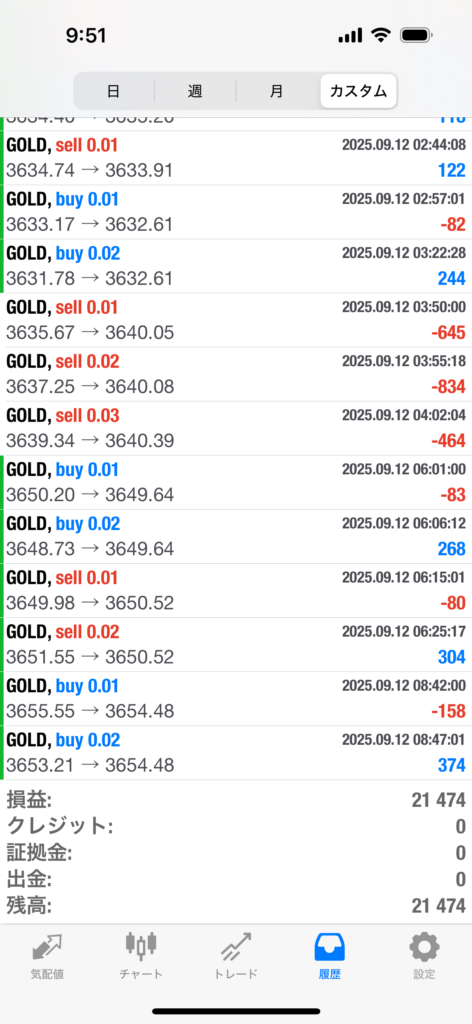Viewport: 472px width, 1024px height.
Task: Open the sell 0.02 trade with 304 profit
Action: [236, 645]
